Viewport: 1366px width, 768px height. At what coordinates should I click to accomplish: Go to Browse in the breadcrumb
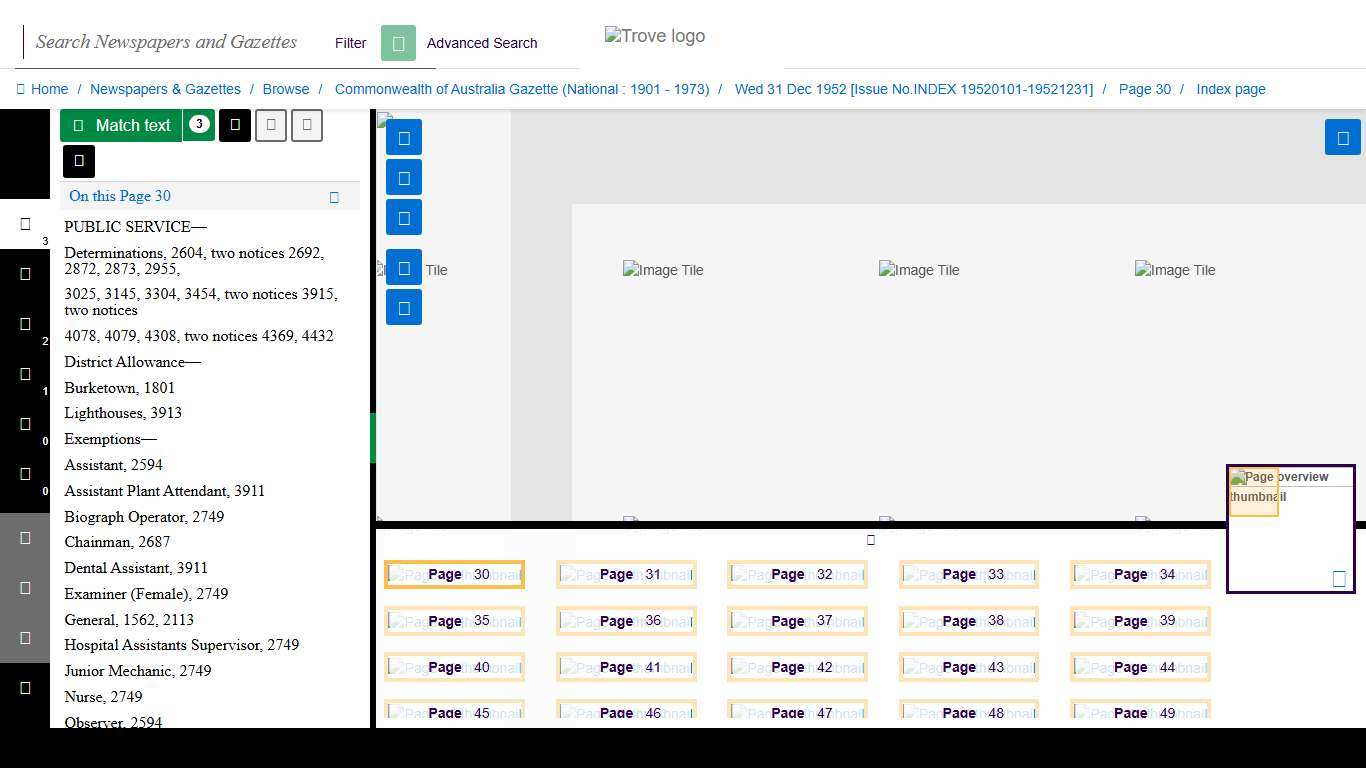(286, 89)
